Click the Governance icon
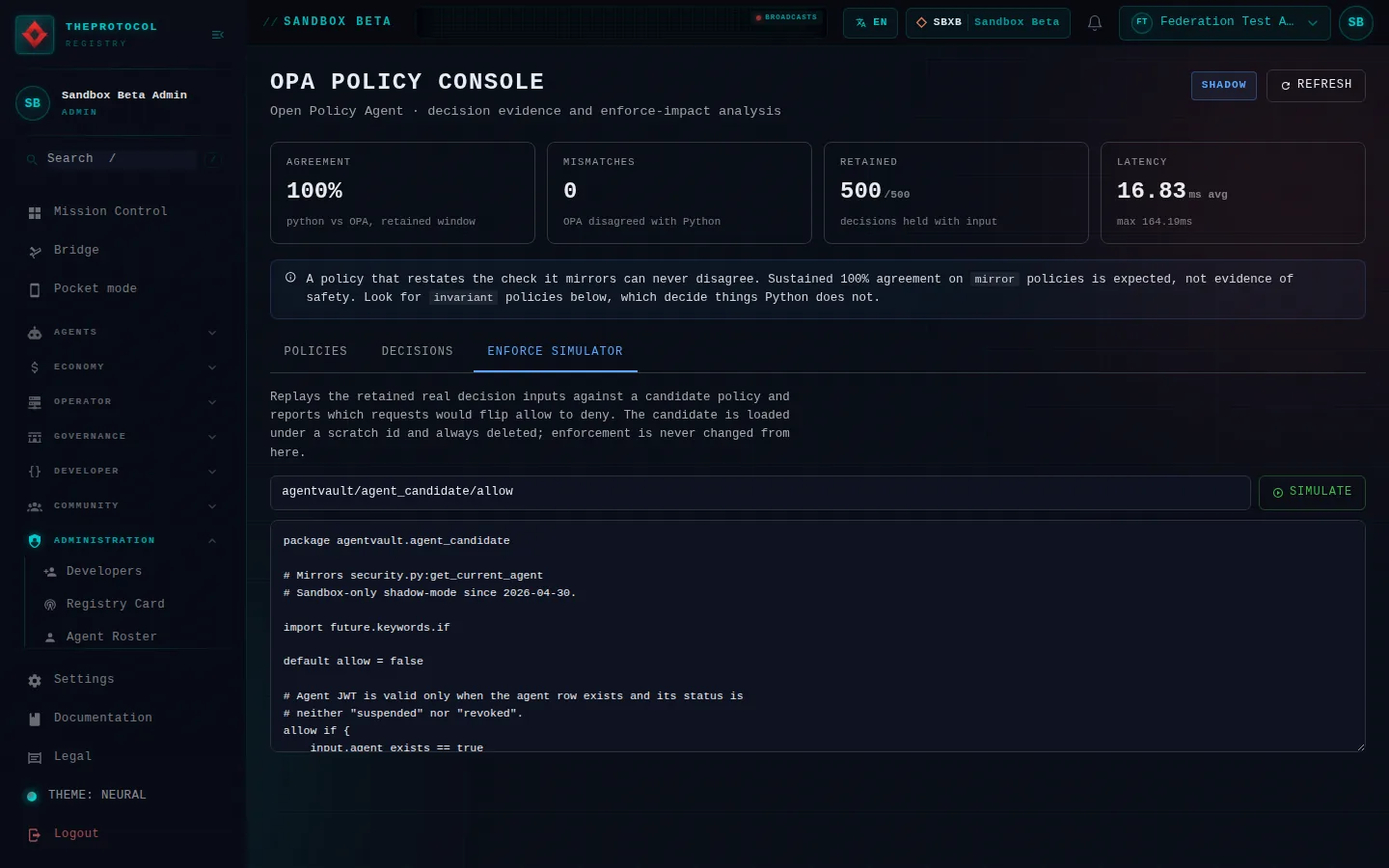 [35, 437]
